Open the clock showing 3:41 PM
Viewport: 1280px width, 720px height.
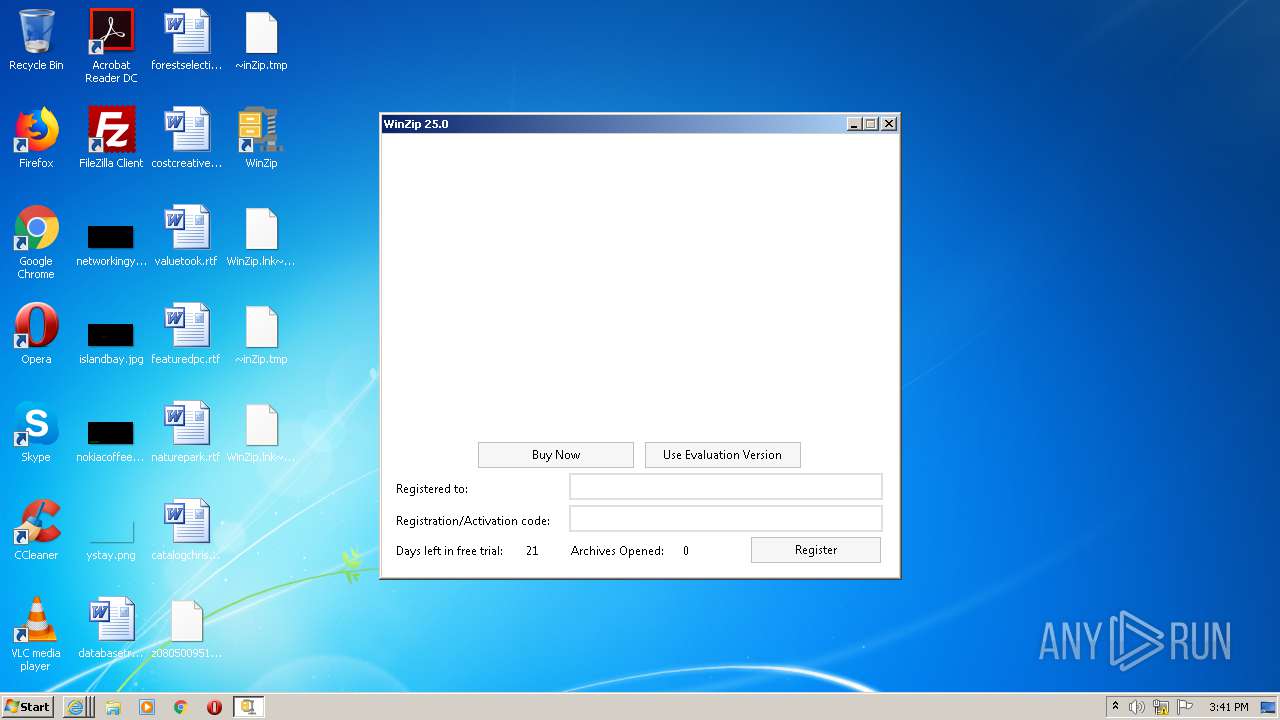[1229, 707]
